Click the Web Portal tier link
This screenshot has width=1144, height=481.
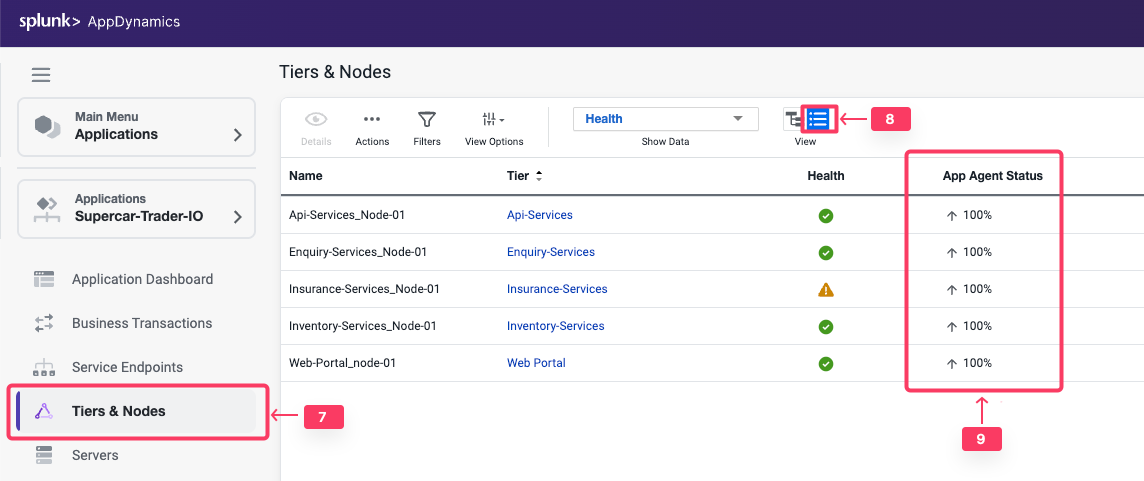(x=536, y=363)
